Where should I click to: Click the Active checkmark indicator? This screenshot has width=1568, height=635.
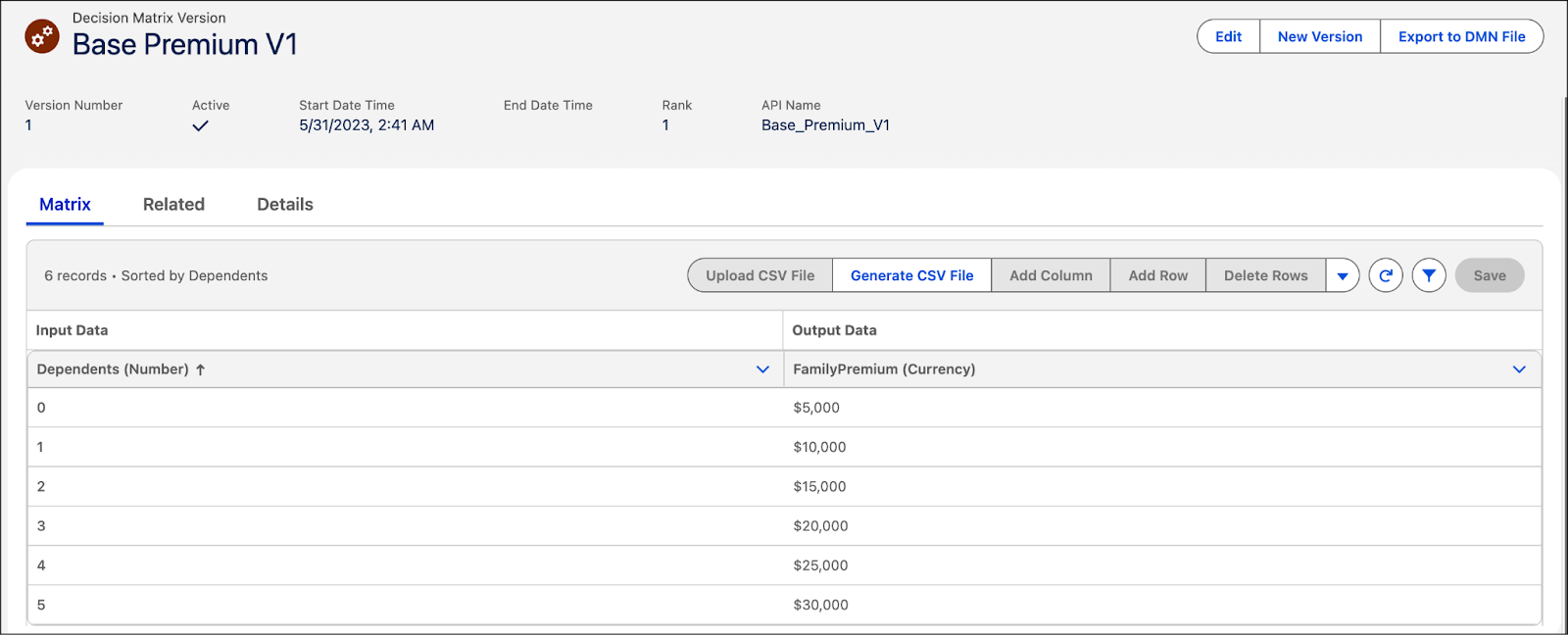click(x=201, y=125)
